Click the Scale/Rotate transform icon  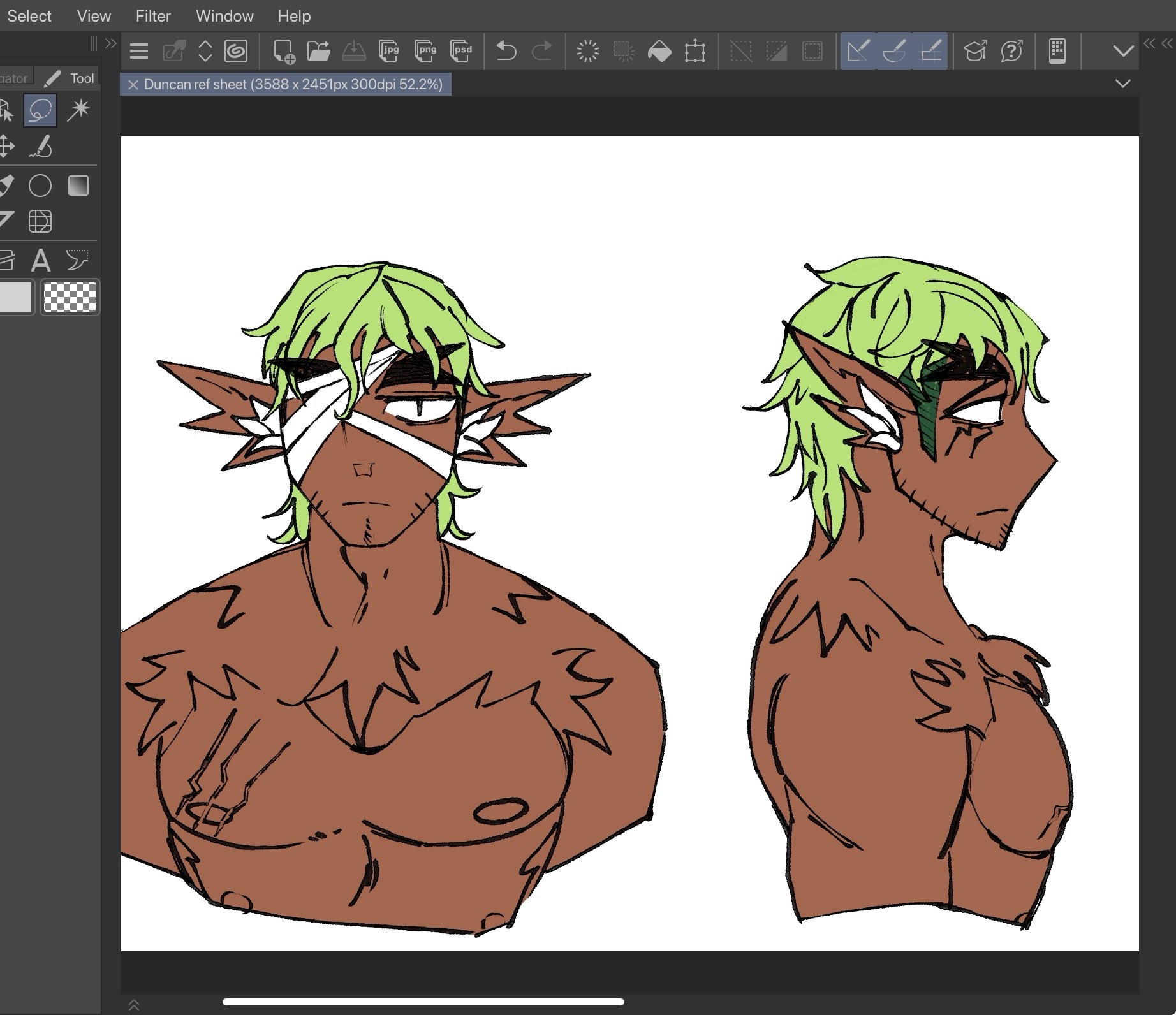coord(695,51)
